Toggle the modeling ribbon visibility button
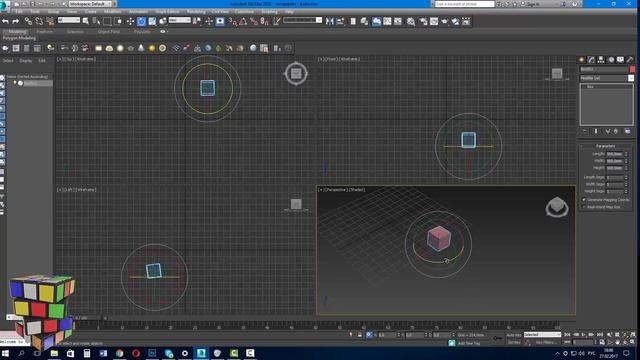 [376, 21]
